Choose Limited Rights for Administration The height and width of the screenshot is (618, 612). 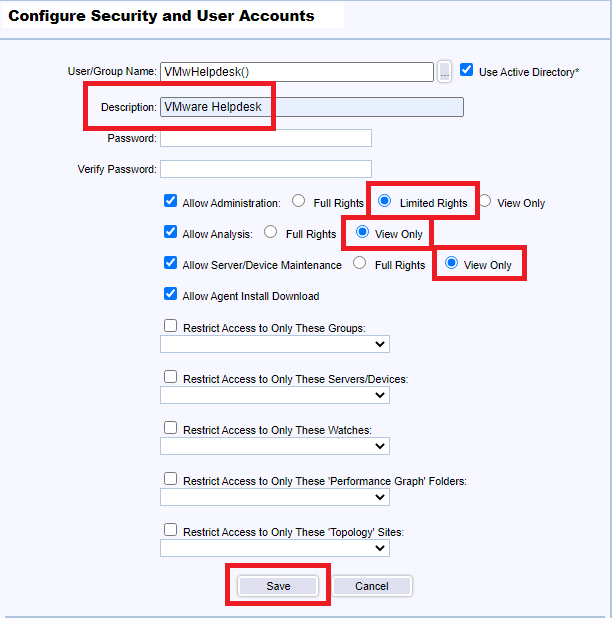pyautogui.click(x=385, y=201)
